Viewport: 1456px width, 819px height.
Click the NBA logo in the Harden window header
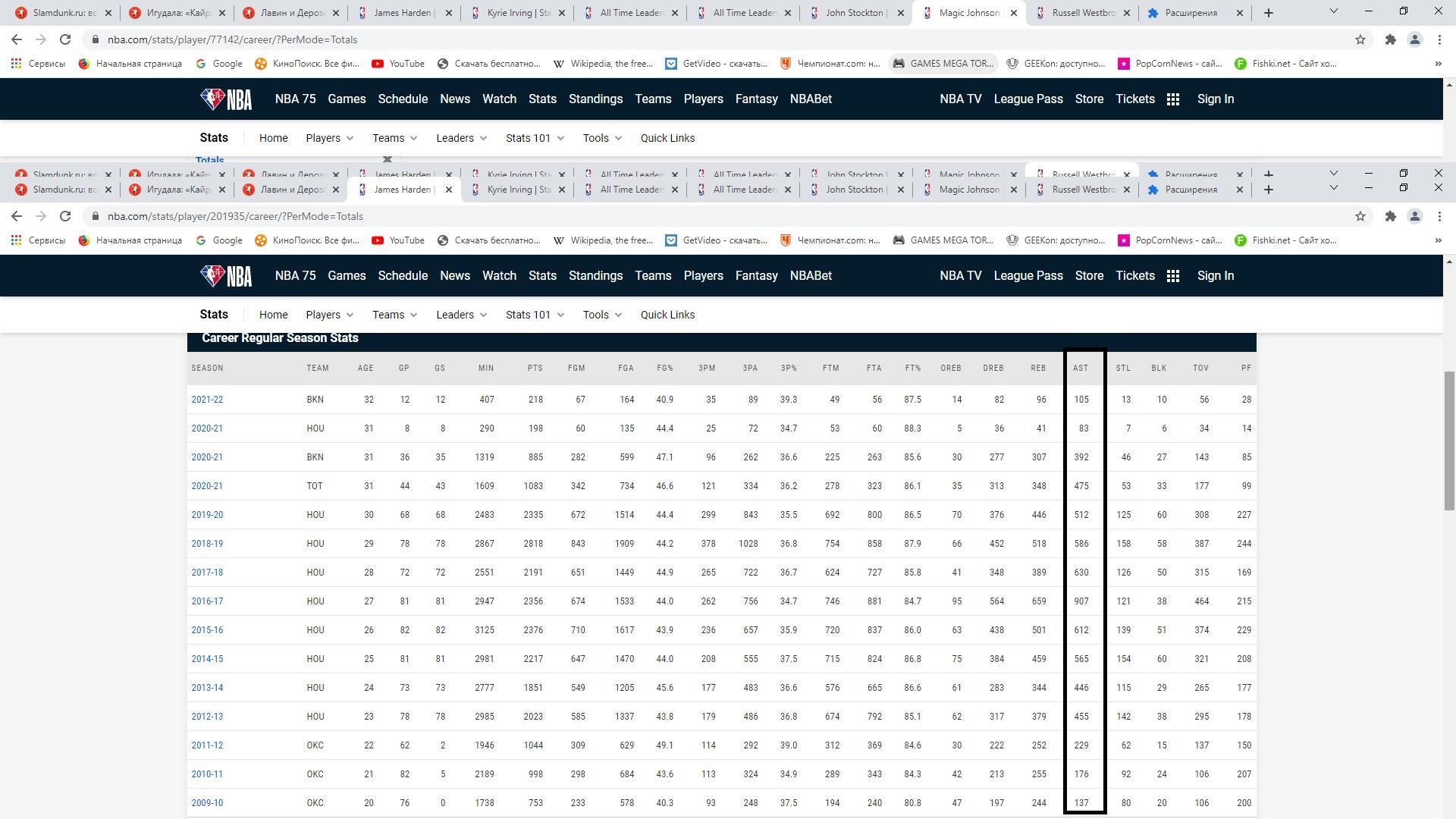[226, 275]
